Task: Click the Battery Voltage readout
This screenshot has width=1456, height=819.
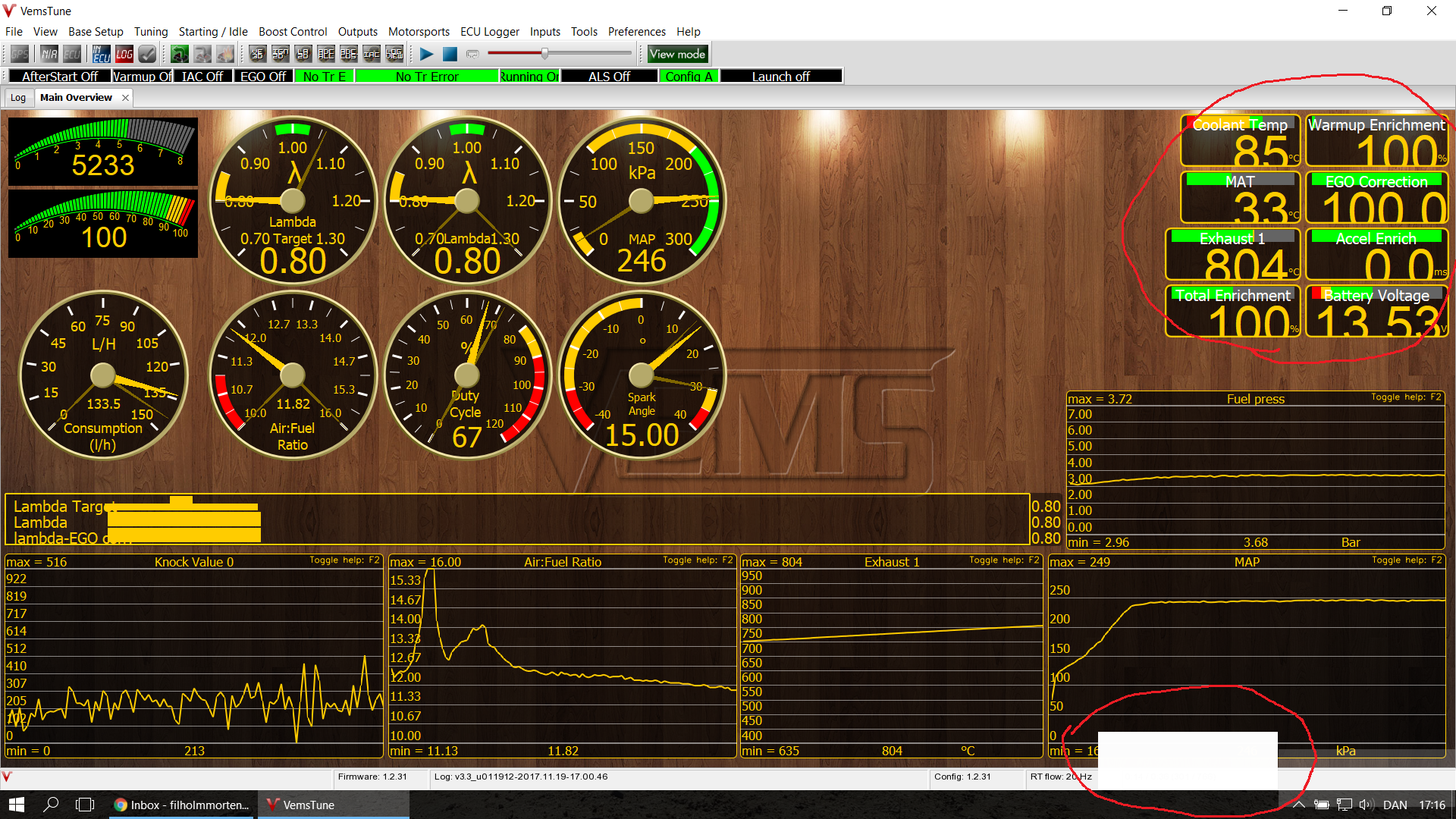Action: click(1377, 311)
